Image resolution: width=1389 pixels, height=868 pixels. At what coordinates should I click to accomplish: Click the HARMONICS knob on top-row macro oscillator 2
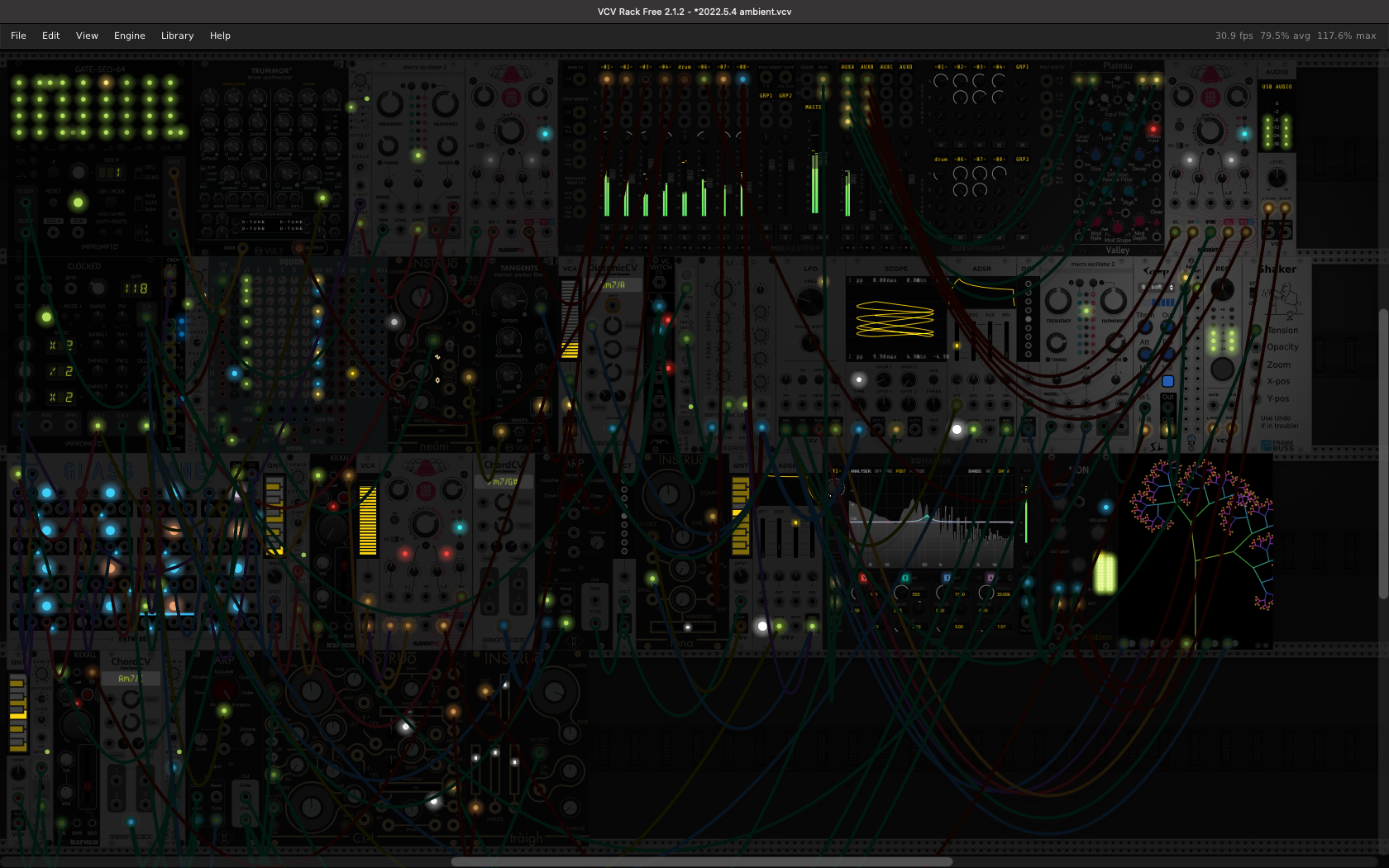click(445, 104)
